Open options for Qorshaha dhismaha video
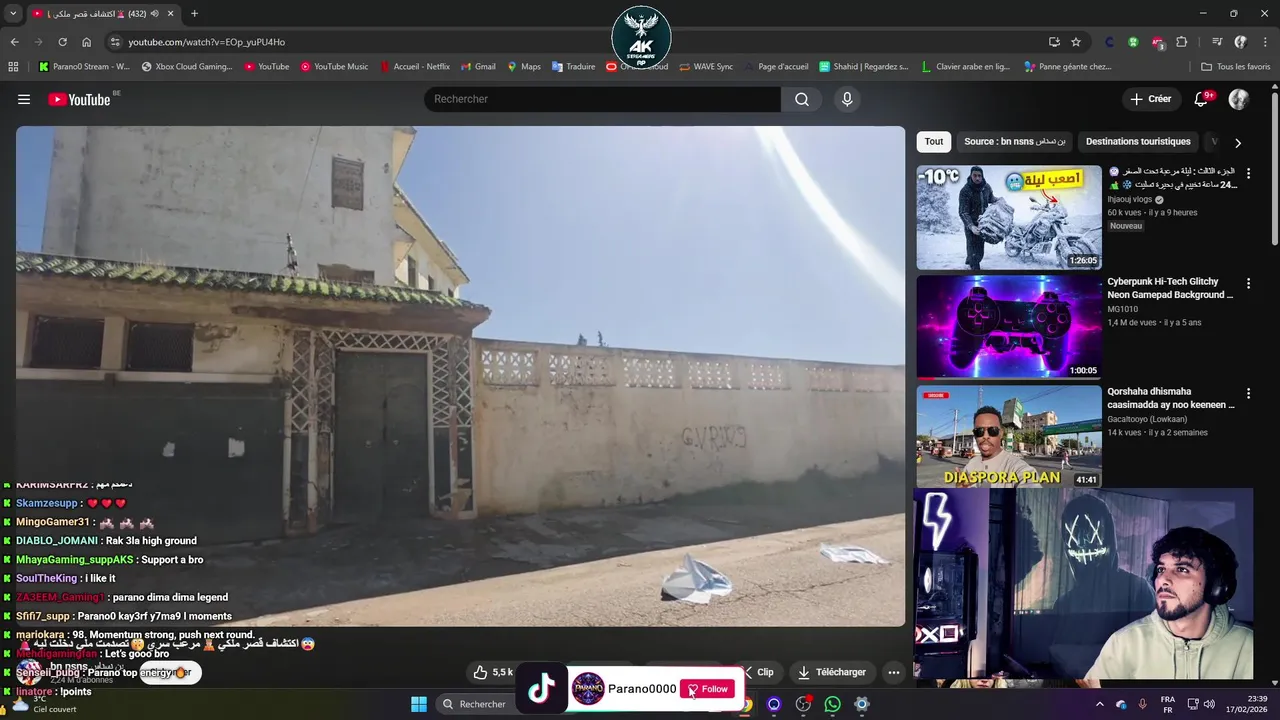The width and height of the screenshot is (1280, 720). pos(1248,393)
